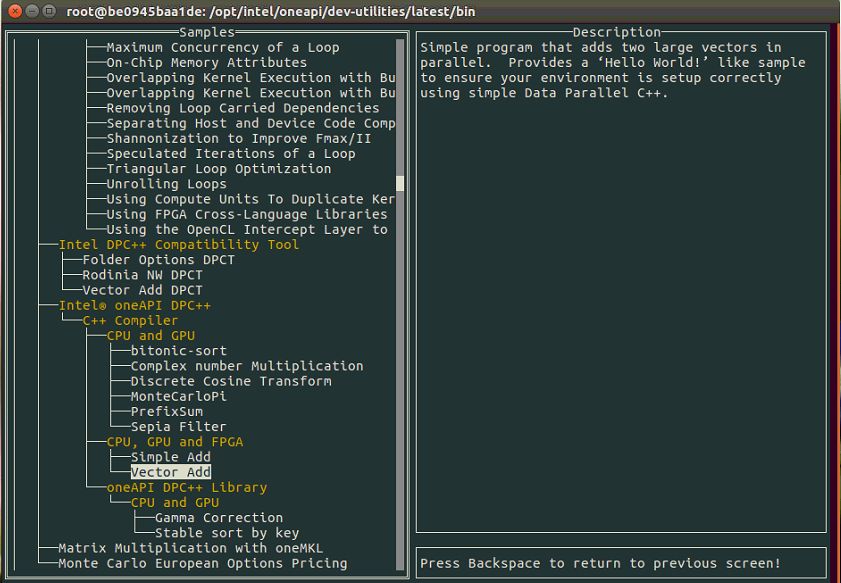Select Stable sort by key sample

(227, 533)
